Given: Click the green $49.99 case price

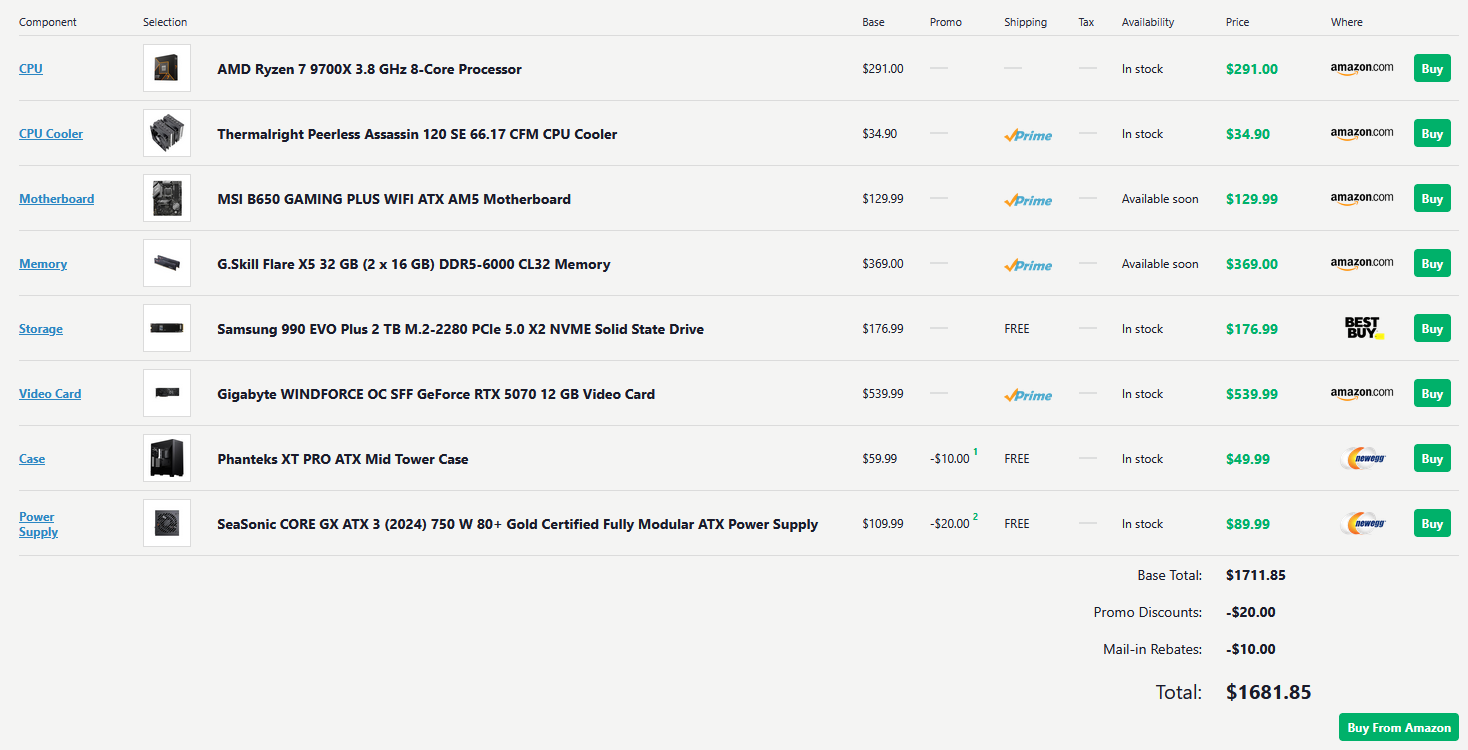Looking at the screenshot, I should pyautogui.click(x=1248, y=459).
